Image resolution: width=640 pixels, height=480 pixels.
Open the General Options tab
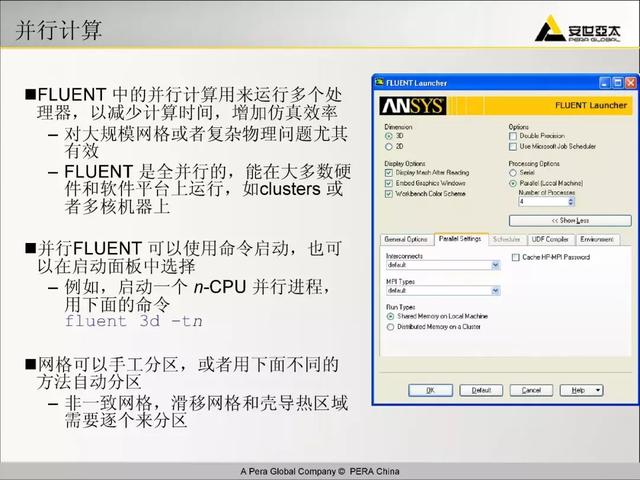tap(406, 240)
